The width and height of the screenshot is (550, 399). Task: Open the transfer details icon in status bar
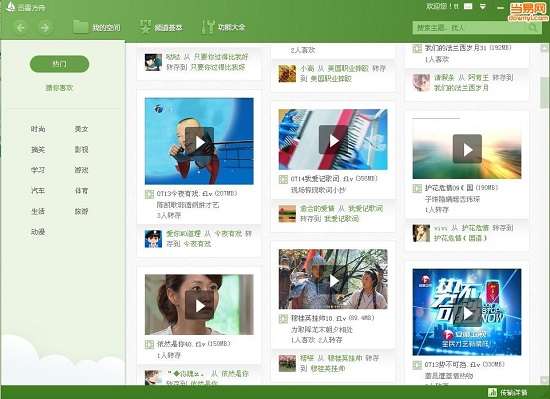[492, 392]
